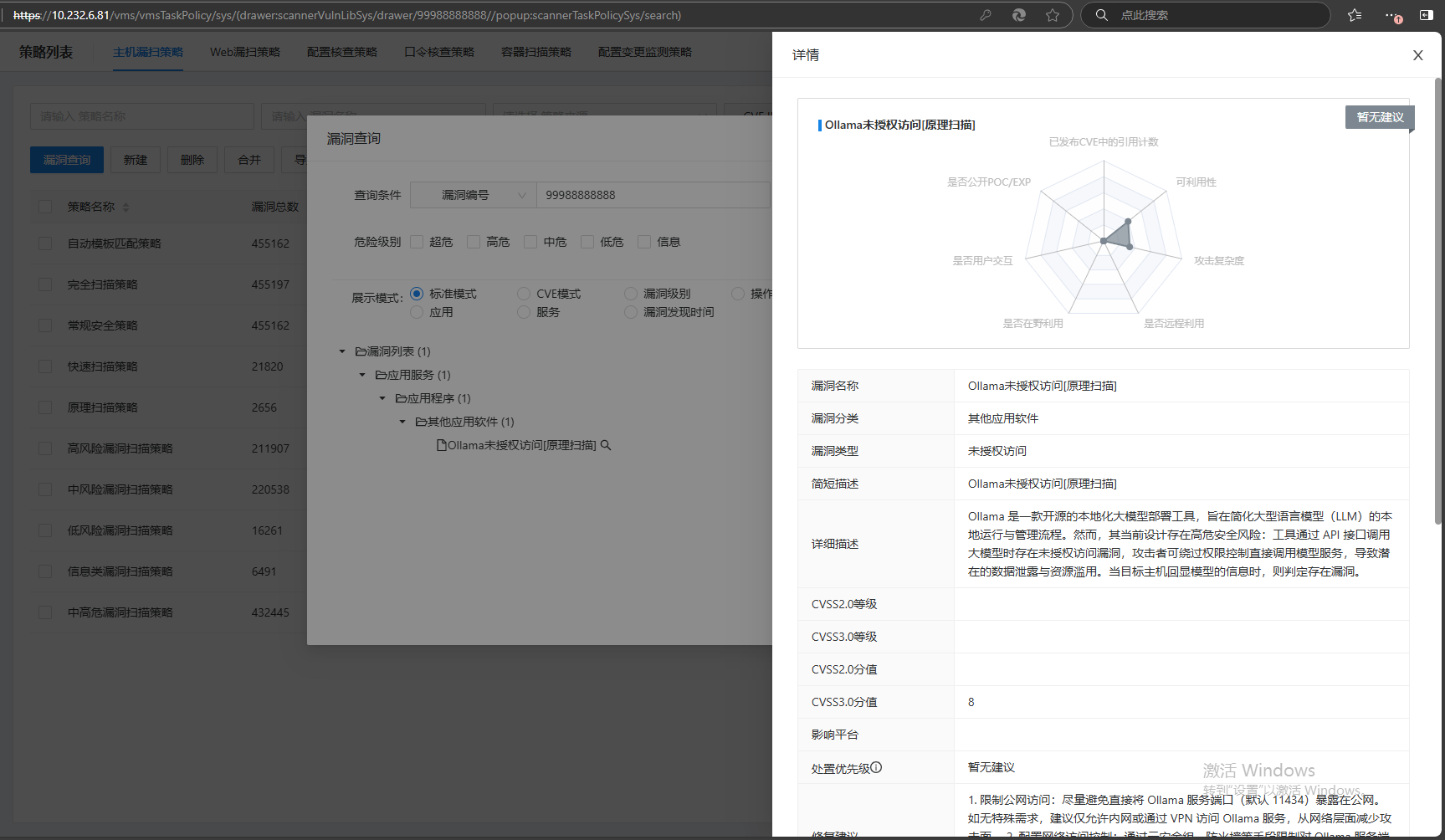This screenshot has height=840, width=1445.
Task: Click the detail panel vertical scrollbar
Action: click(x=1437, y=301)
